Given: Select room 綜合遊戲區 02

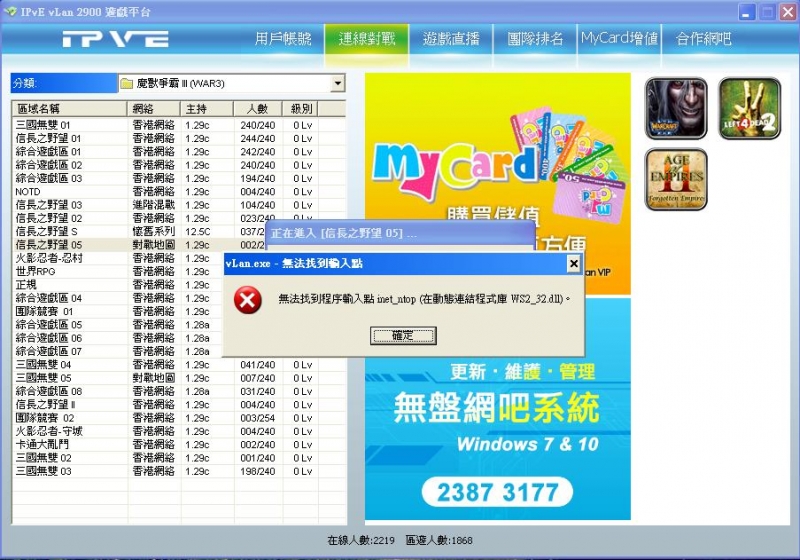Looking at the screenshot, I should tap(179, 165).
